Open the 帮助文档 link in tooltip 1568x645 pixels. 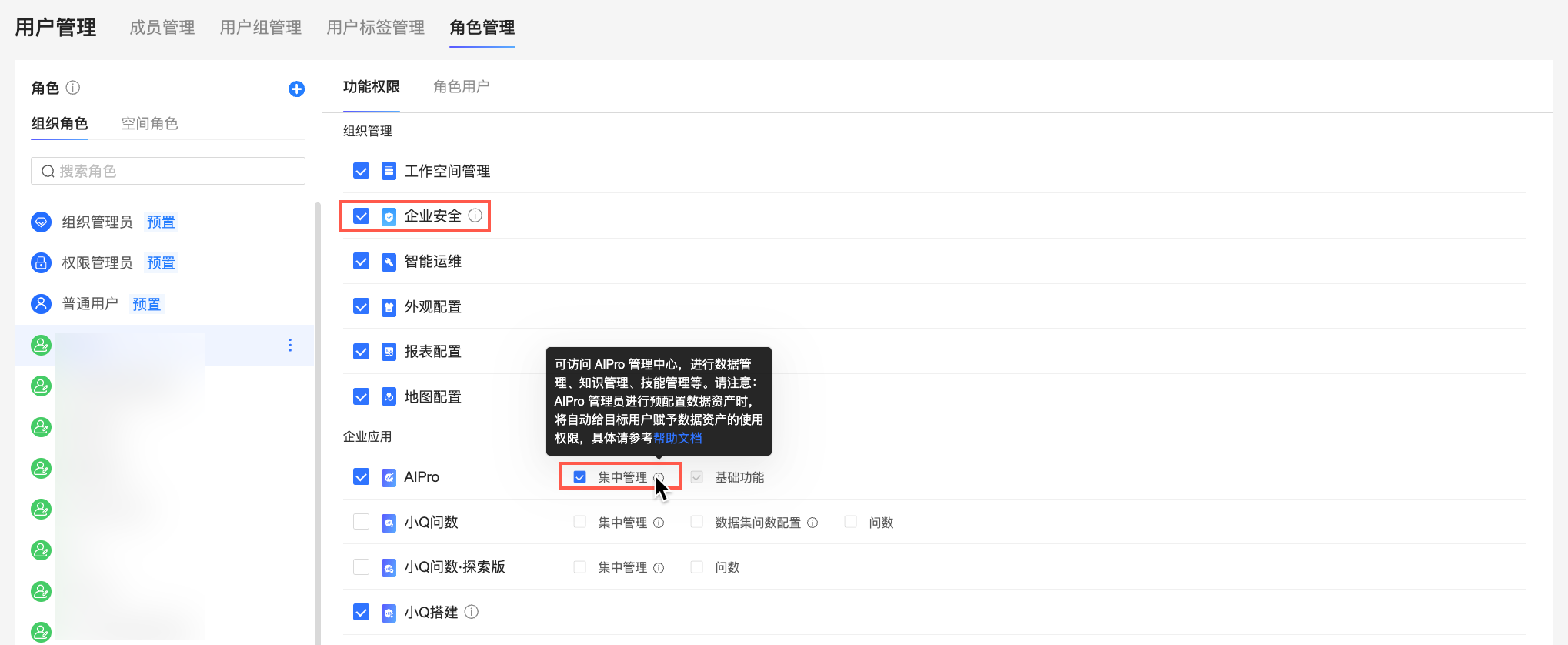[x=678, y=438]
